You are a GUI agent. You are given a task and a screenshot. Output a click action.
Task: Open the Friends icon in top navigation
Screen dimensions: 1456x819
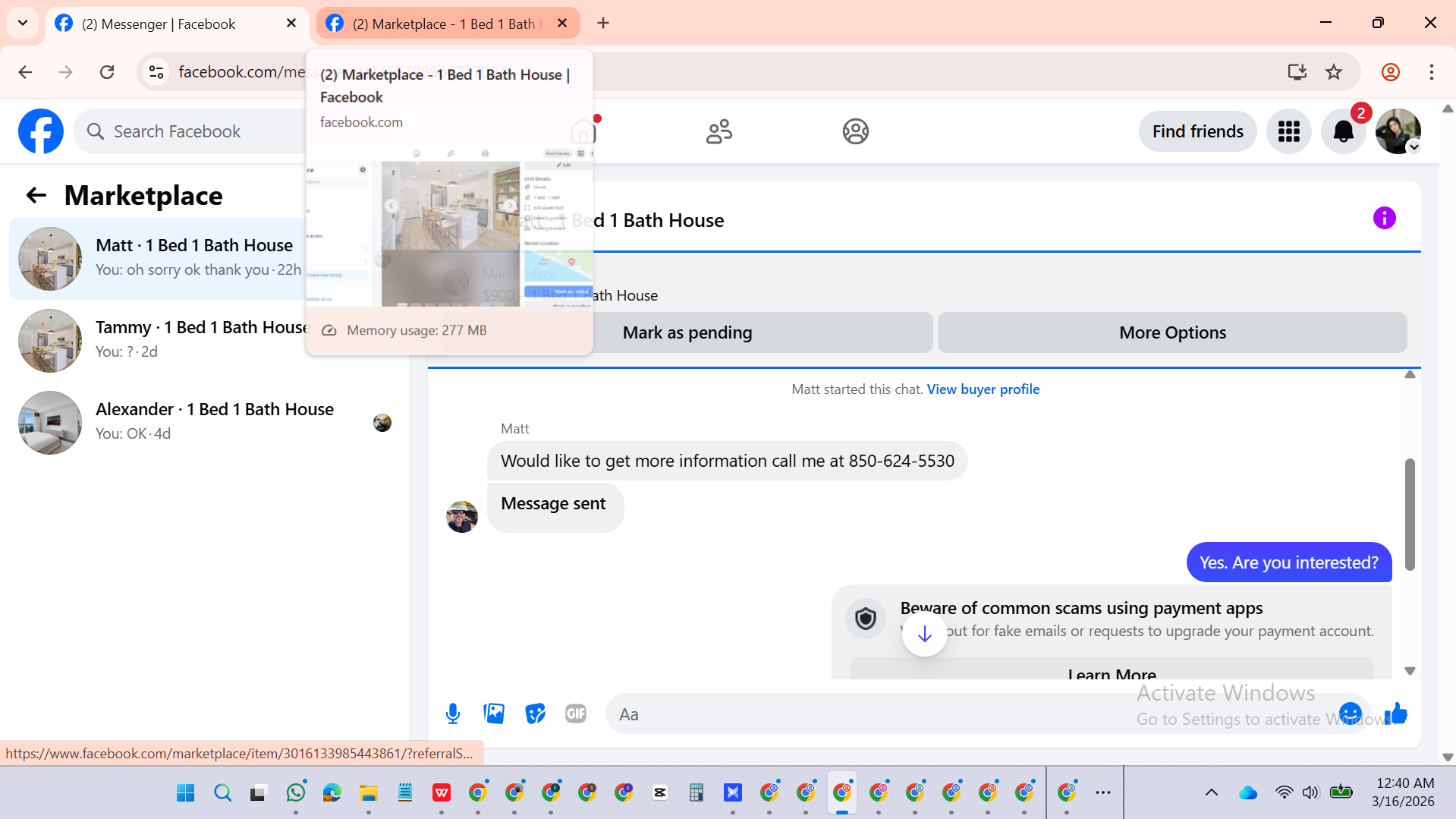(719, 131)
